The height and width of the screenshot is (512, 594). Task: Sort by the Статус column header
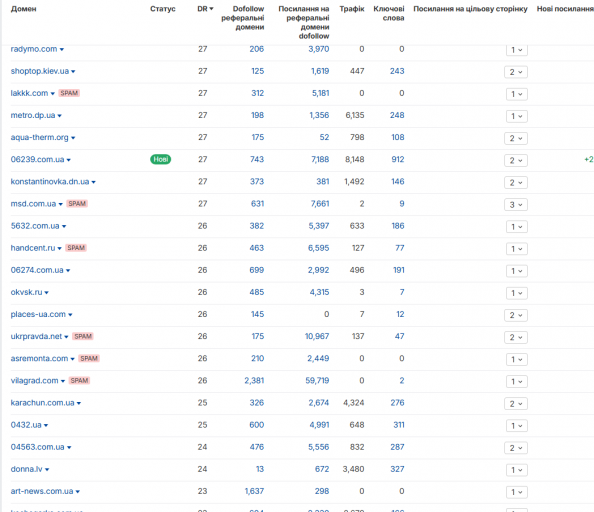click(x=163, y=9)
